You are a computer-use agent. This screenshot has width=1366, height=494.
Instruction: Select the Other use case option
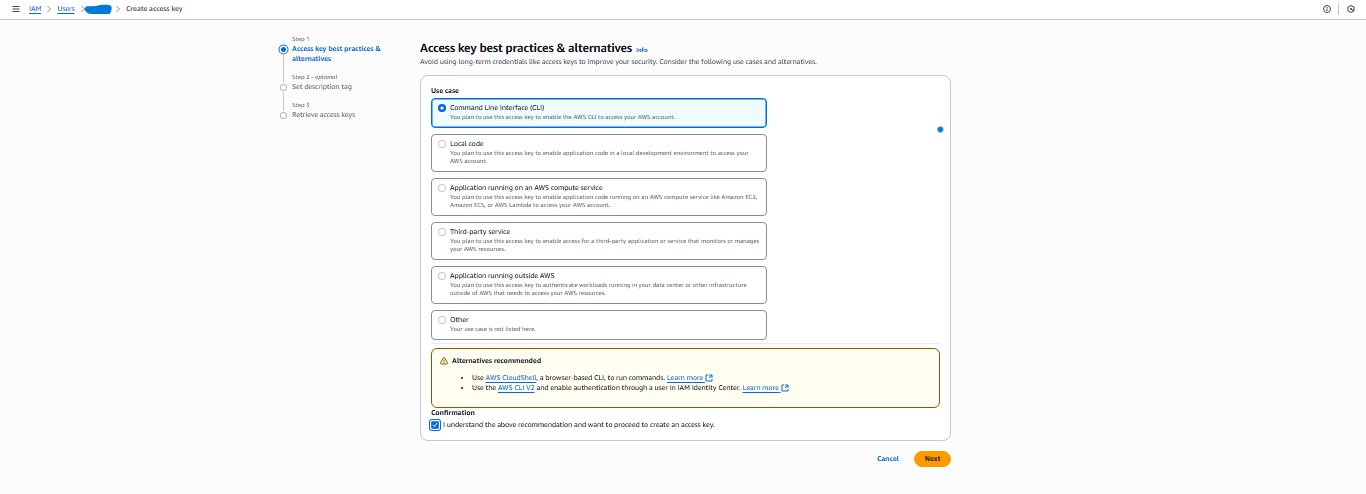point(599,324)
